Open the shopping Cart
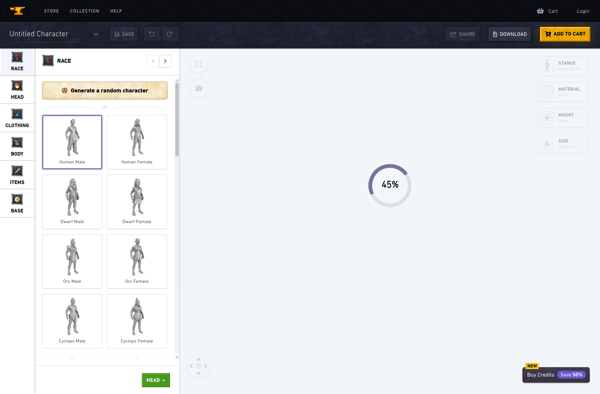 (547, 11)
